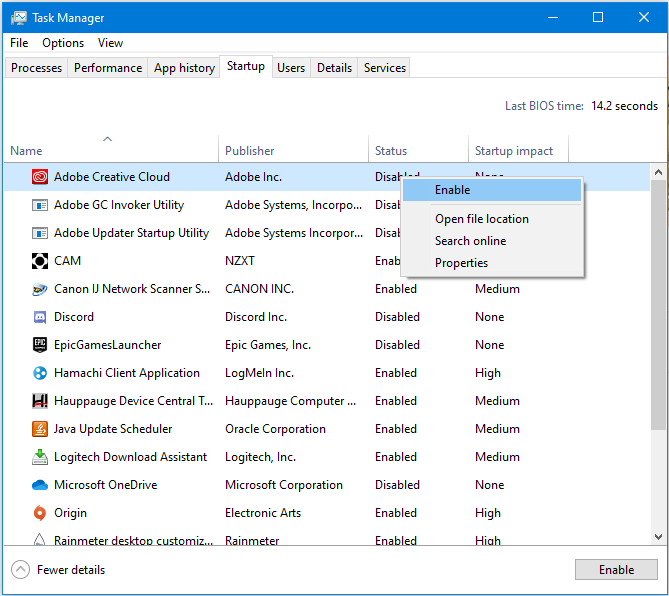This screenshot has height=596, width=669.
Task: Choose Enable from the context menu
Action: click(x=453, y=190)
